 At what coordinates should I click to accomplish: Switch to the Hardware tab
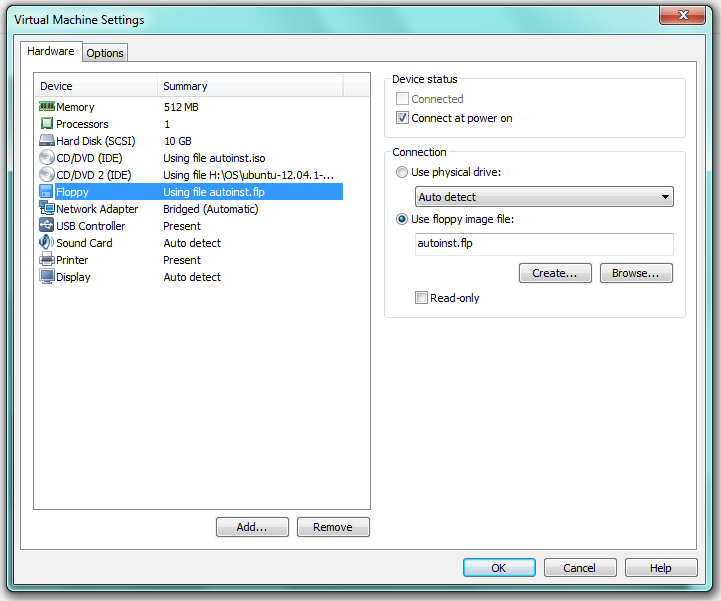point(51,51)
